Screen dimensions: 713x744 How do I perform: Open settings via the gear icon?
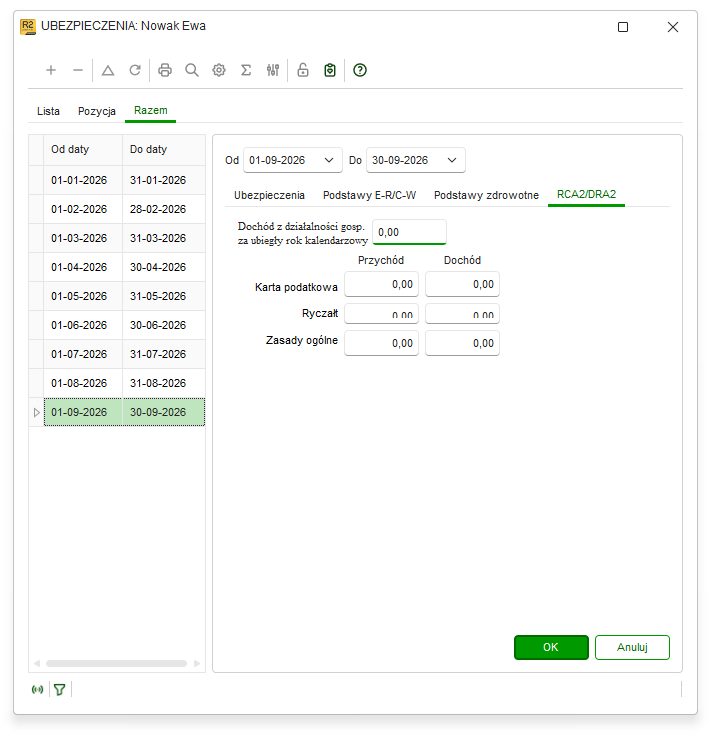coord(219,70)
